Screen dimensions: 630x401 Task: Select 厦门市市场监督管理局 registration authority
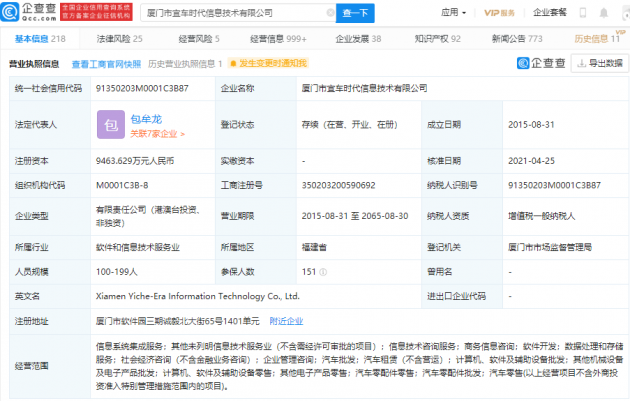[x=550, y=248]
